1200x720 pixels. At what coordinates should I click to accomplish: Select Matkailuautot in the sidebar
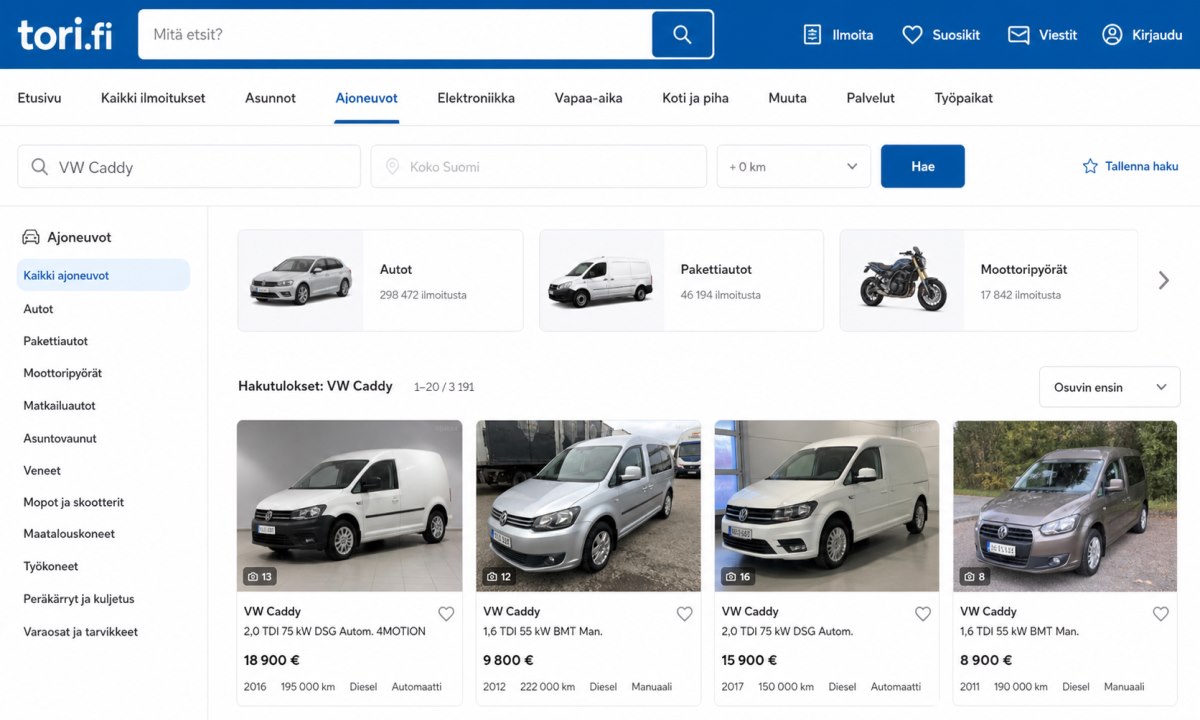click(x=59, y=406)
